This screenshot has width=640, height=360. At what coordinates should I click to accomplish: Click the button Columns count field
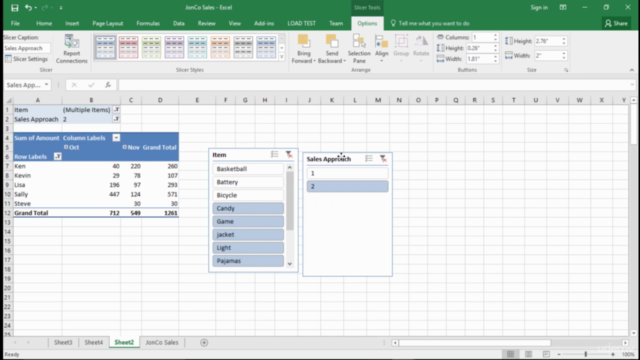pyautogui.click(x=482, y=37)
